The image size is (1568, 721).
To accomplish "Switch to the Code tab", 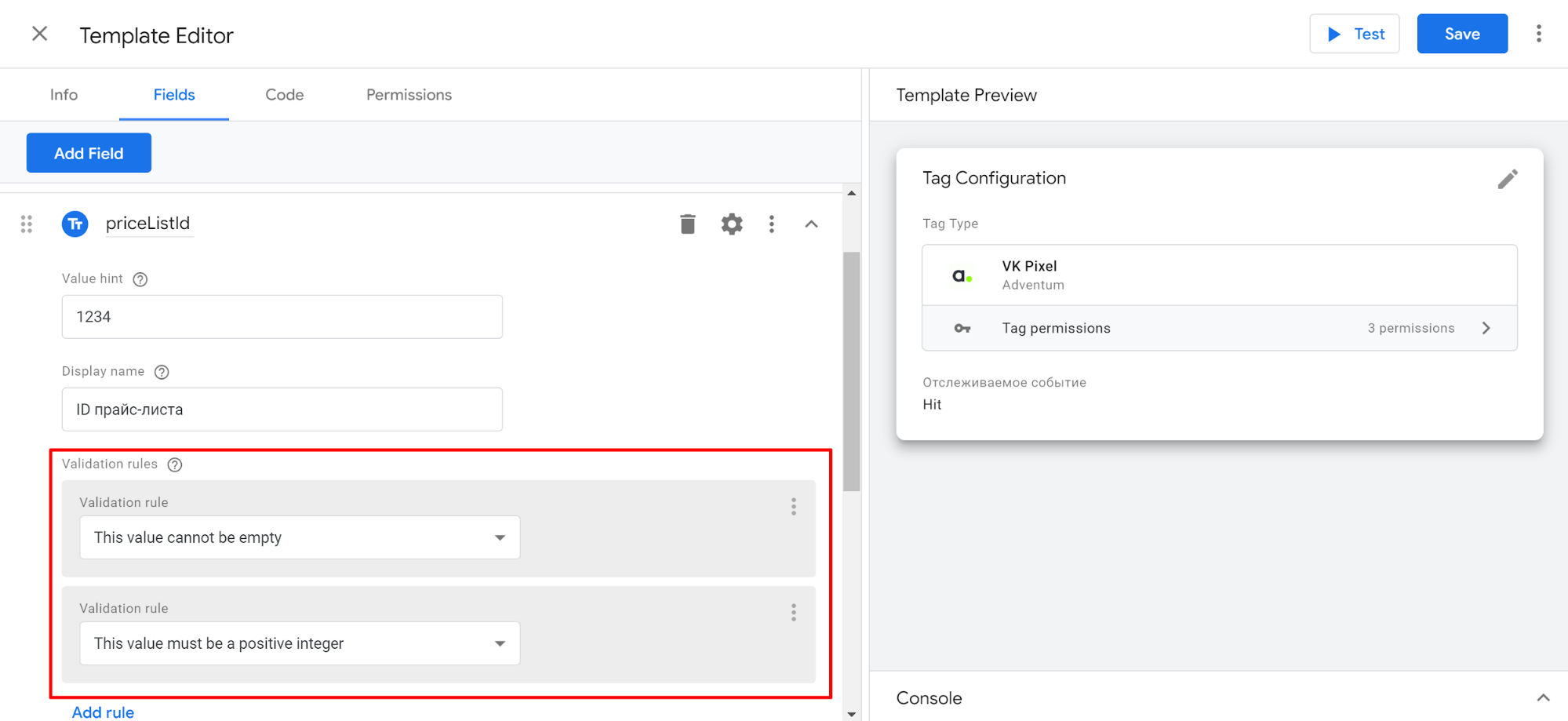I will [284, 95].
